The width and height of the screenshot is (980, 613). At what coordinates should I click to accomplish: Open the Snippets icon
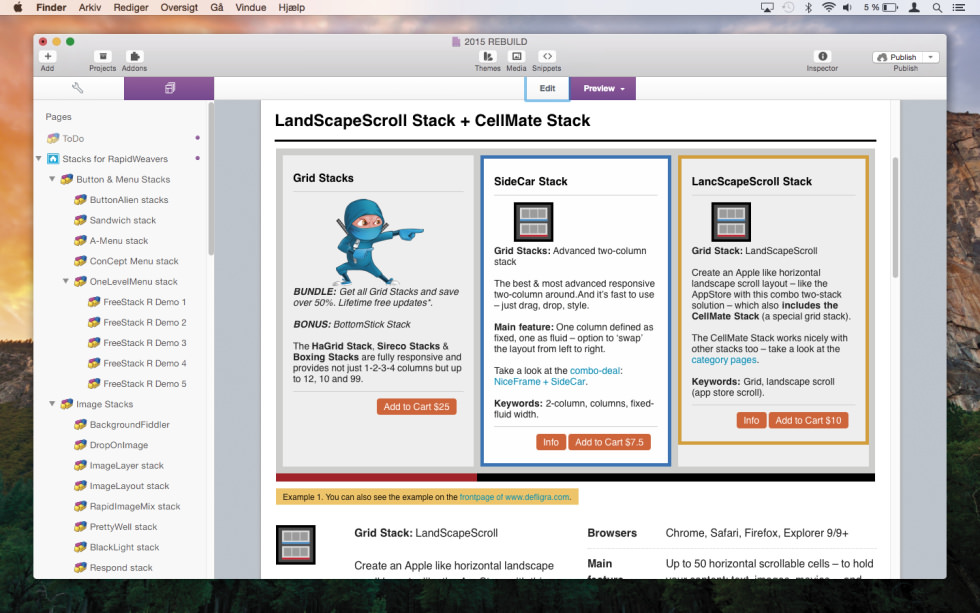[x=547, y=56]
